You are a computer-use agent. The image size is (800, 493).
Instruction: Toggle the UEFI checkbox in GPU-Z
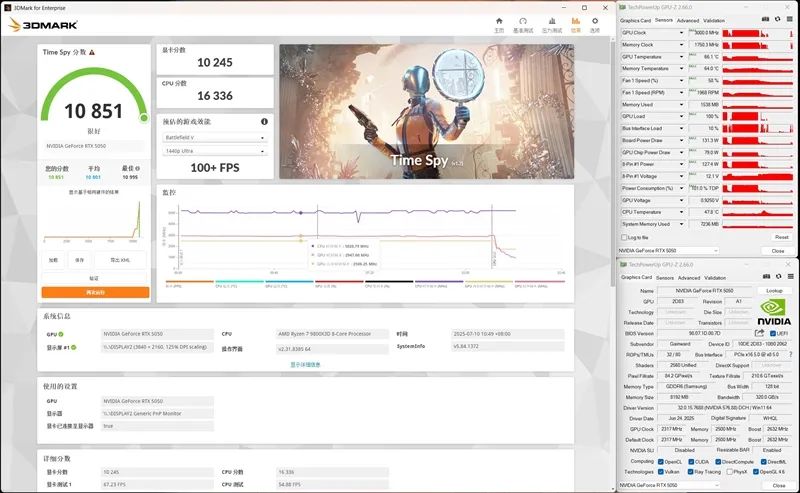tap(772, 333)
